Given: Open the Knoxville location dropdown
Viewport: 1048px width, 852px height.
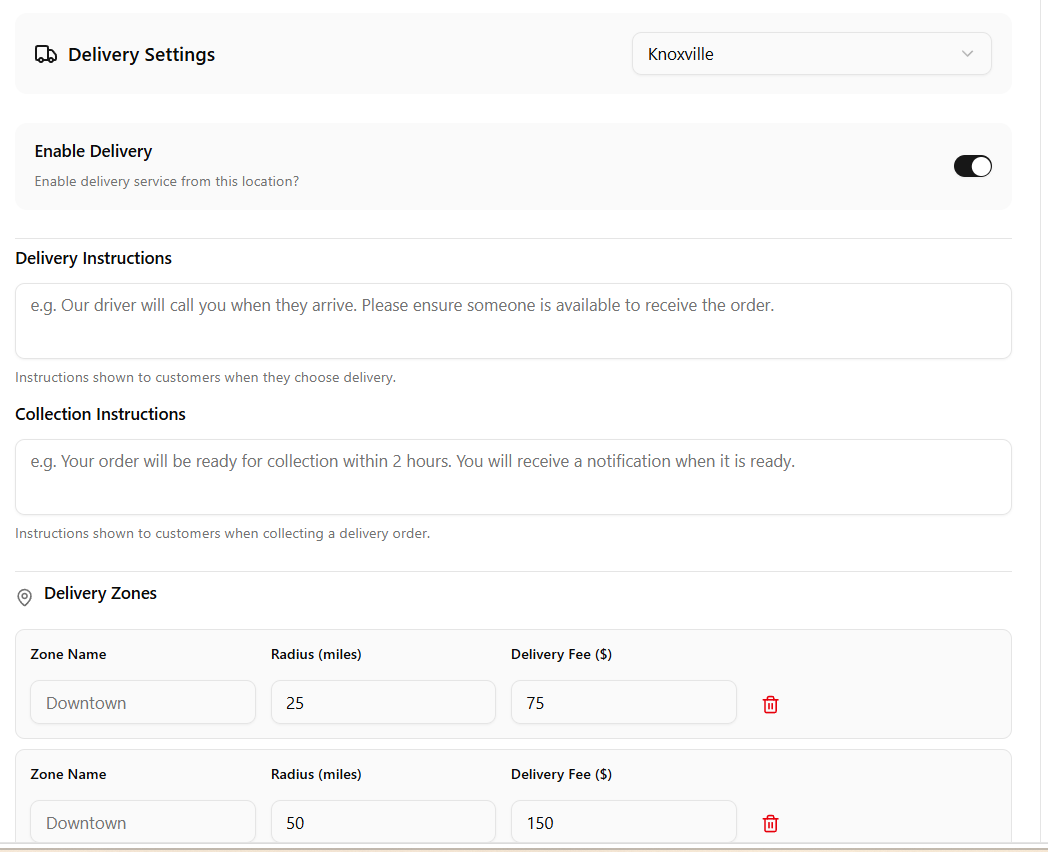Looking at the screenshot, I should (x=811, y=53).
